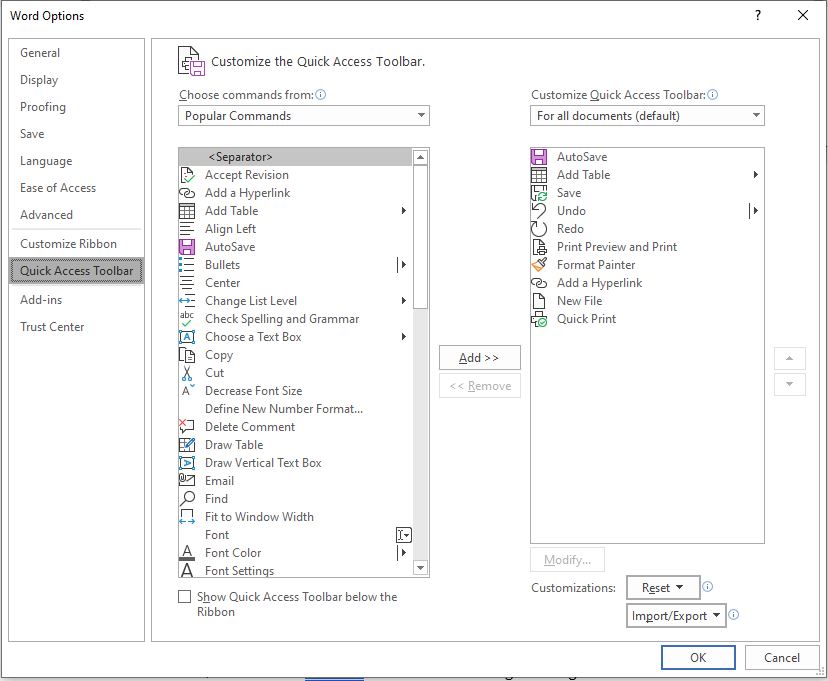Click the Draw Table icon

[x=187, y=444]
